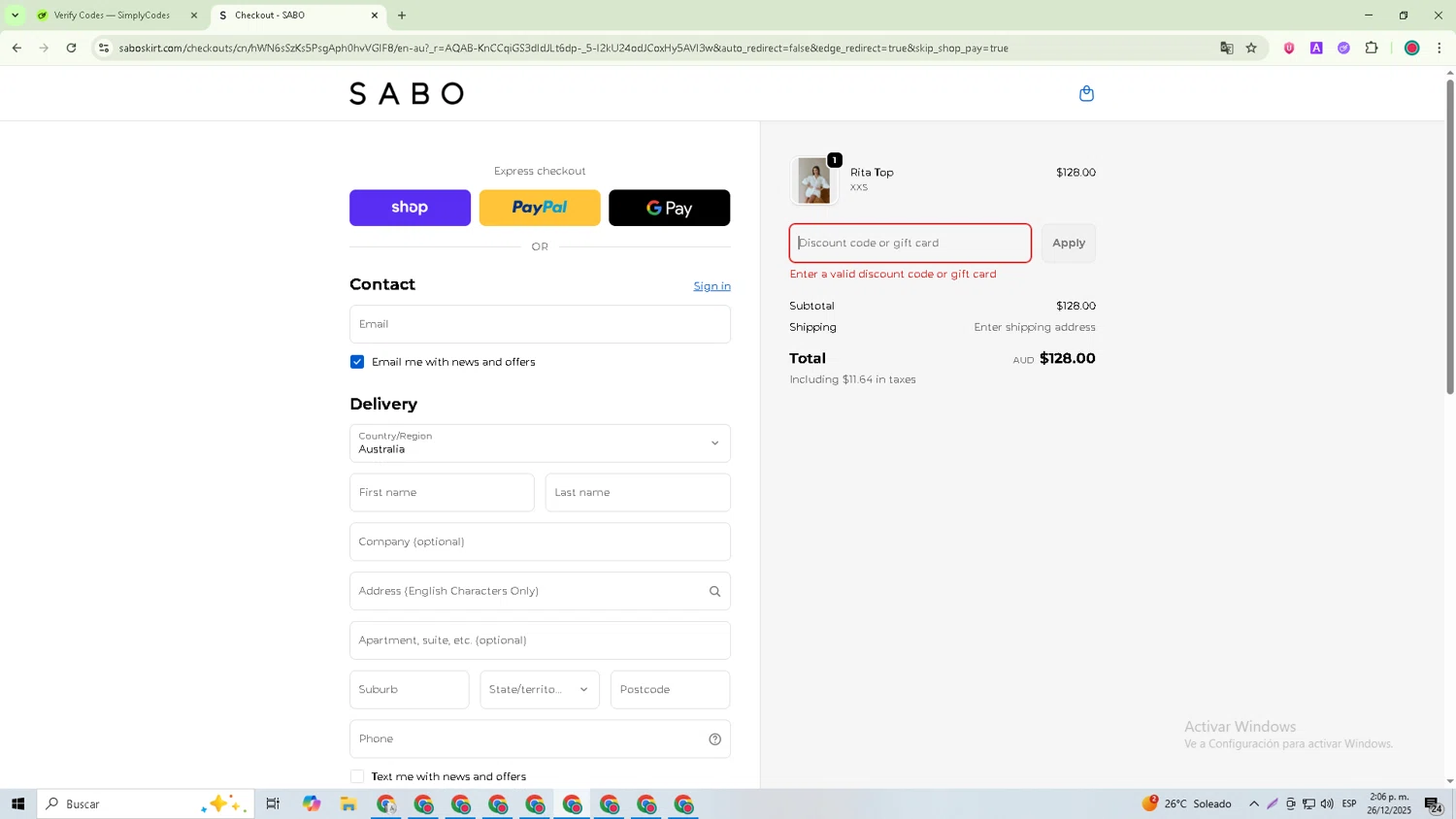Open the shopping bag cart icon
1456x819 pixels.
click(x=1086, y=93)
